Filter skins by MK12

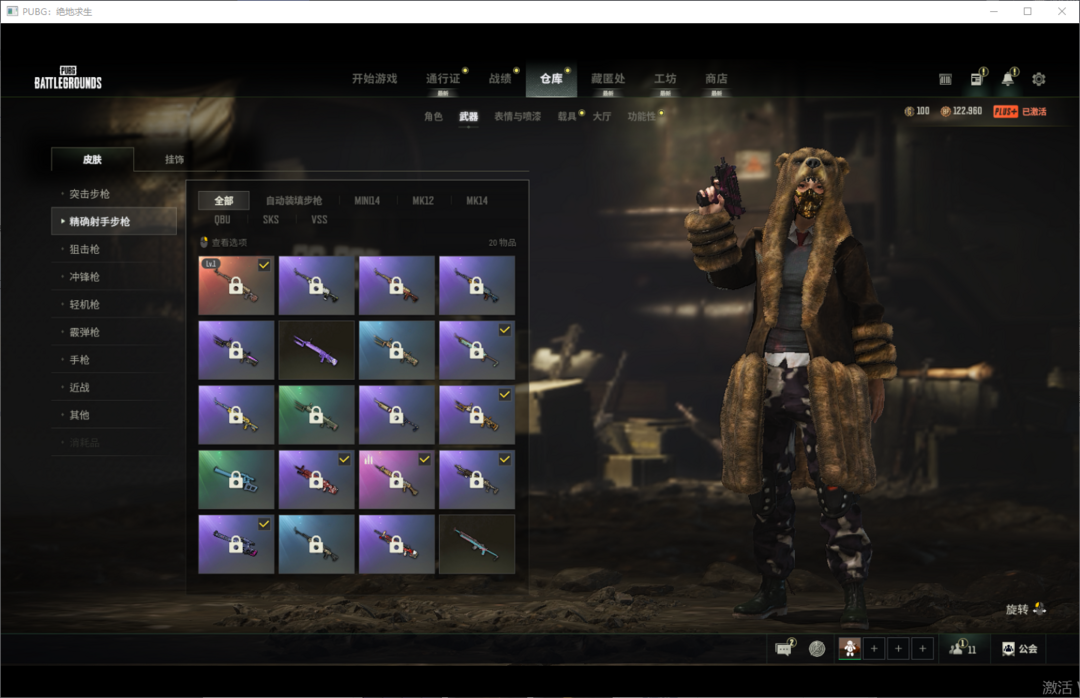(x=423, y=201)
